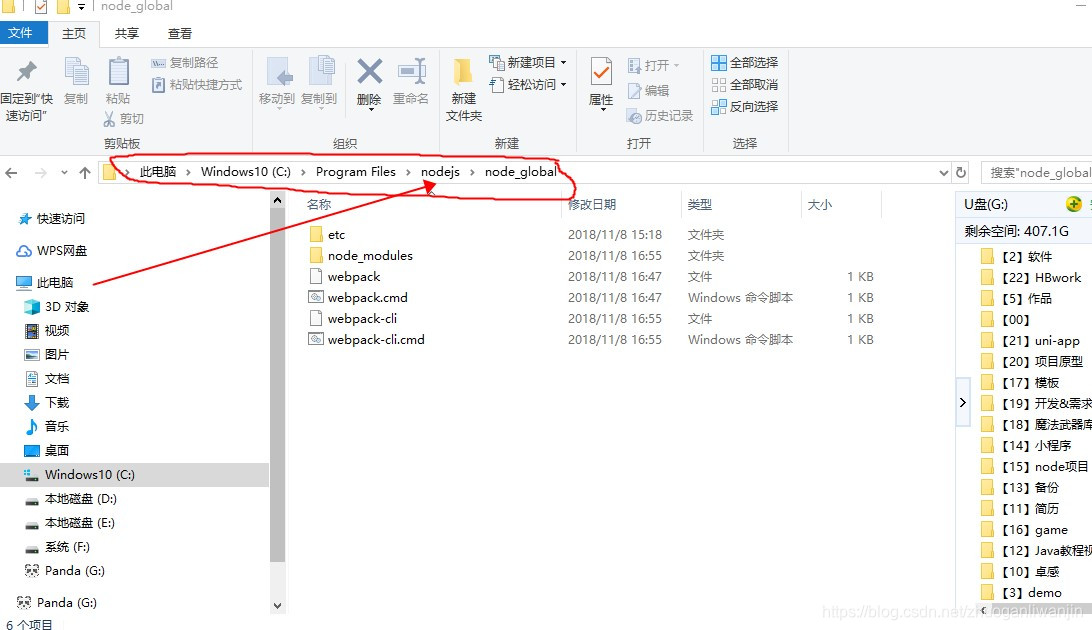The height and width of the screenshot is (630, 1092).
Task: Sort by 修改日期 column header
Action: pos(592,205)
